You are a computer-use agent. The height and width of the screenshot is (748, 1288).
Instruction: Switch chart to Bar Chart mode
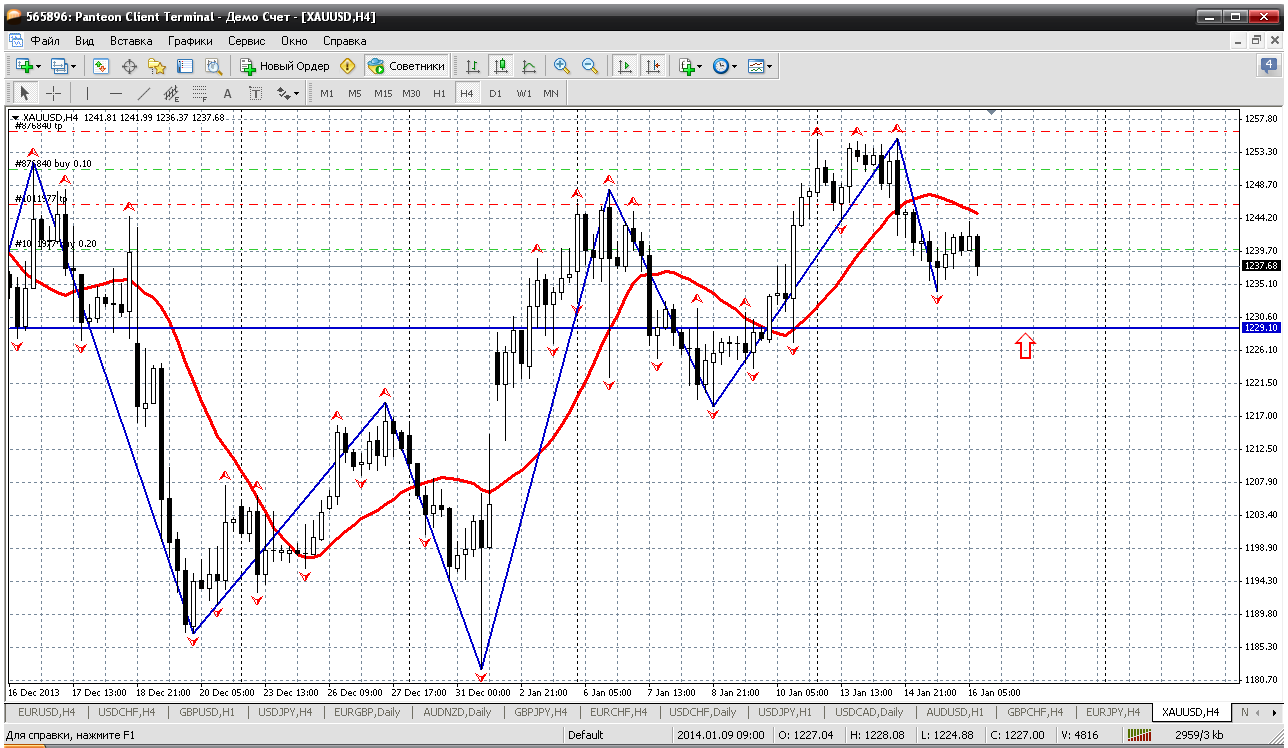(x=473, y=66)
